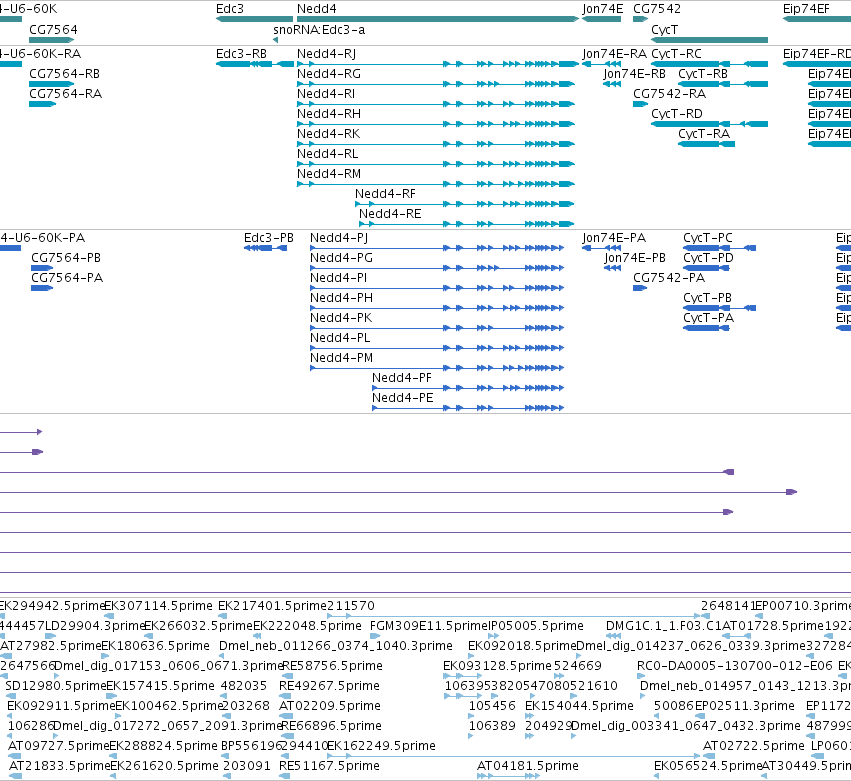Choose protein Nedd4-PK
The image size is (851, 781).
click(341, 318)
